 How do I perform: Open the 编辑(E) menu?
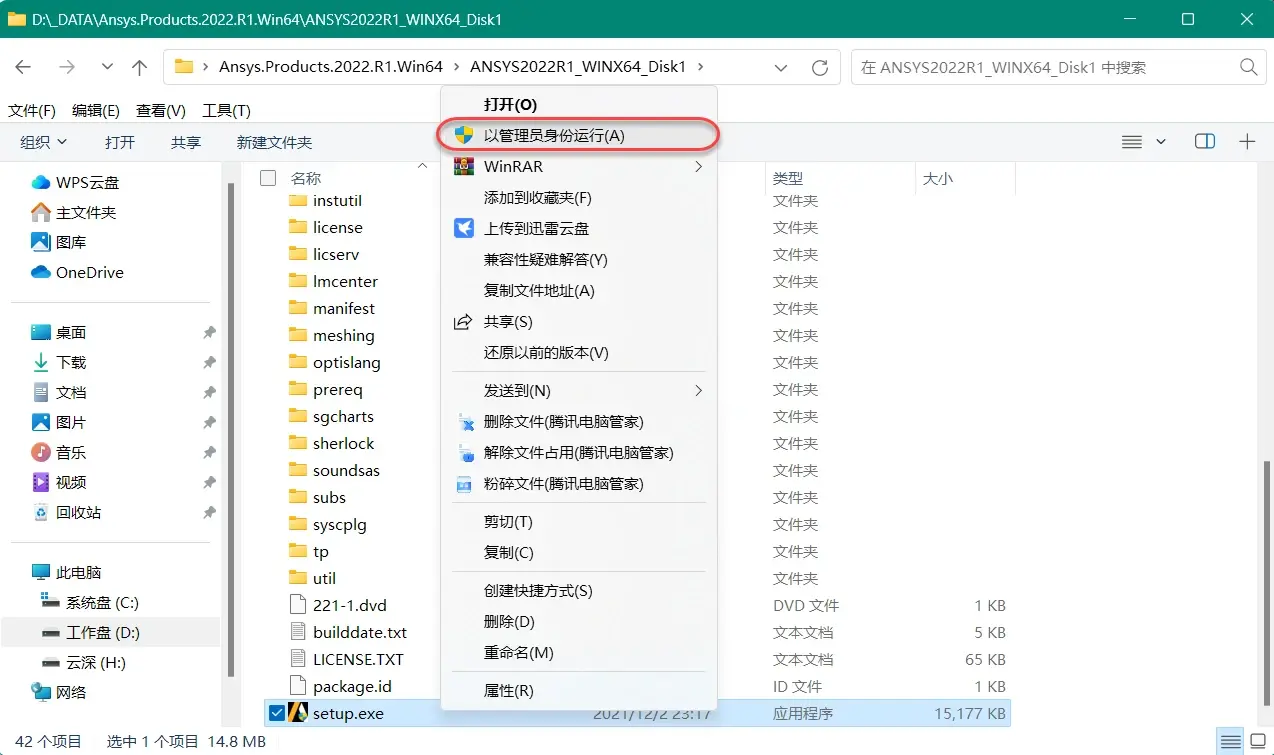tap(96, 110)
